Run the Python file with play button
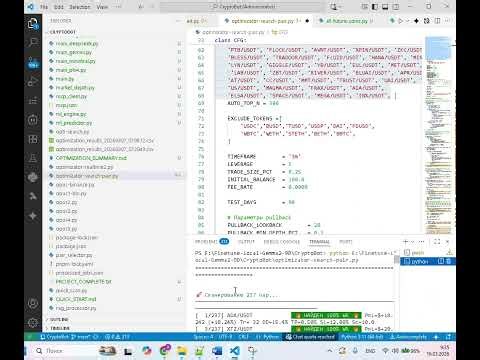 coord(401,21)
